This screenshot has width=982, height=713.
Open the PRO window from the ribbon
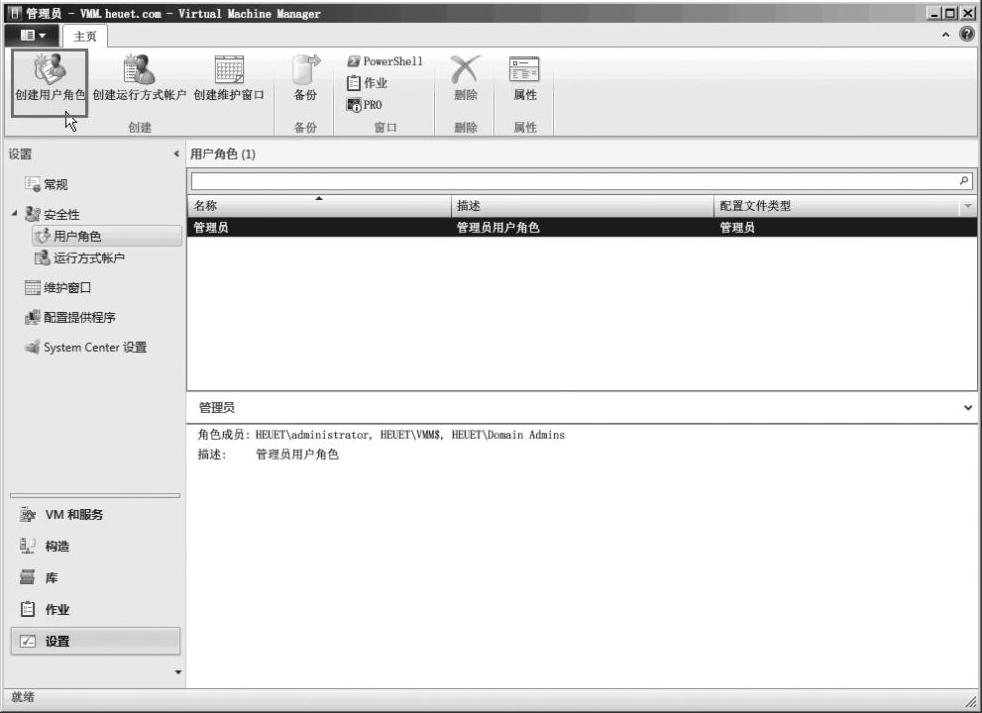(364, 105)
